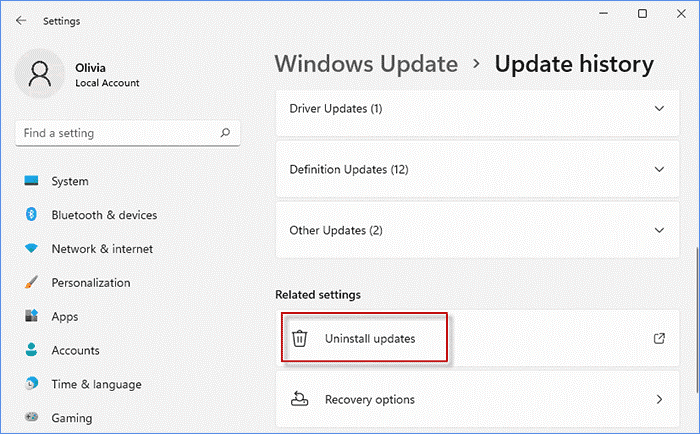Viewport: 700px width, 434px height.
Task: Go to Accounts settings
Action: click(x=75, y=351)
